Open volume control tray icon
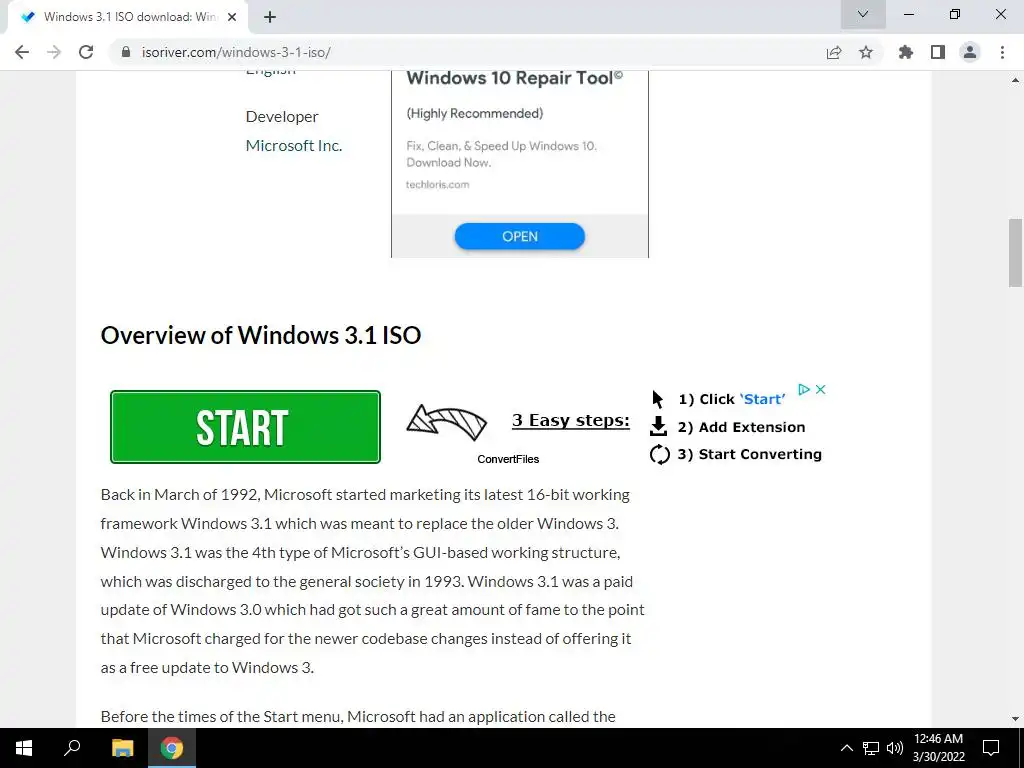 pos(895,748)
